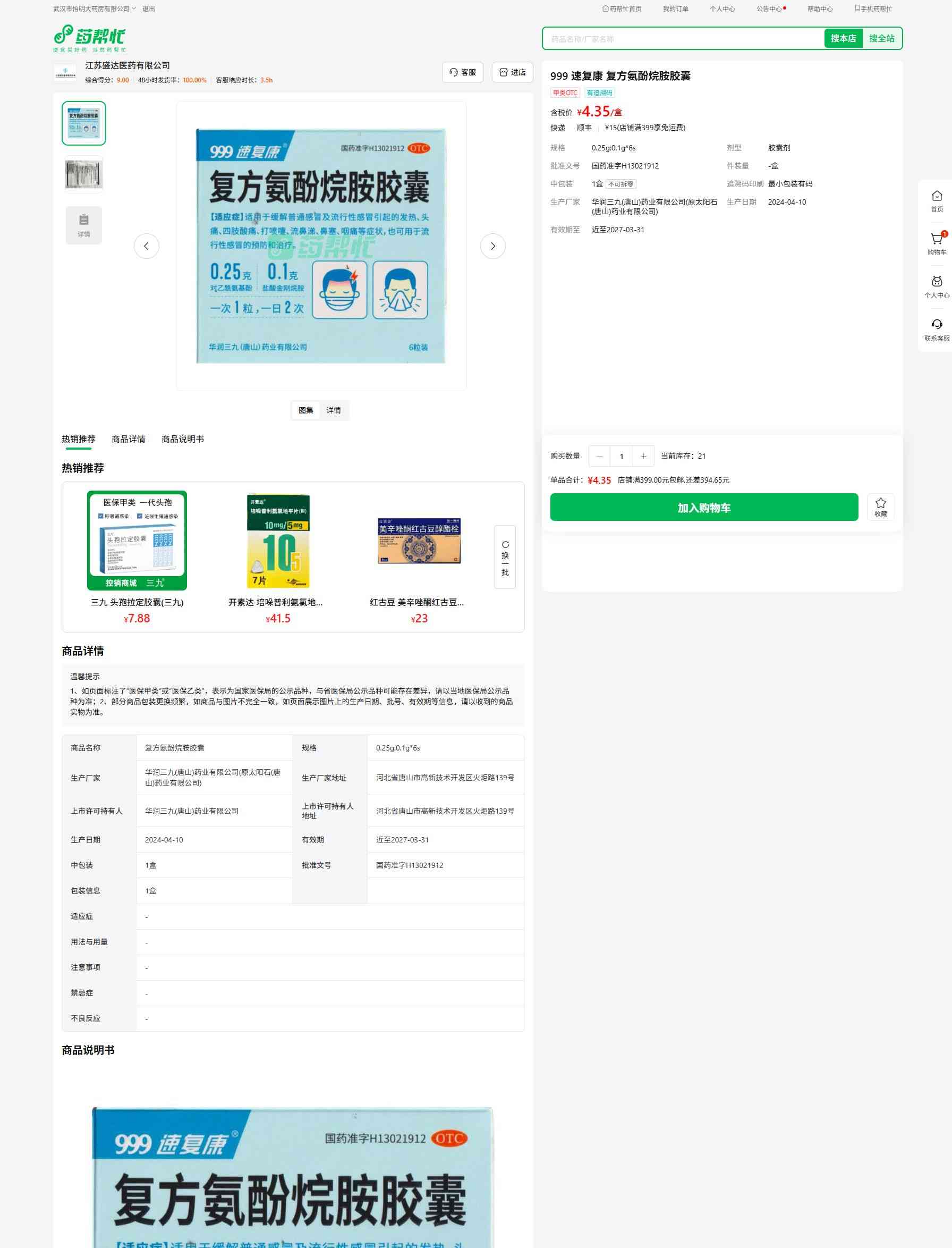Show previous product image with left arrow
Viewport: 952px width, 1248px height.
click(x=146, y=246)
